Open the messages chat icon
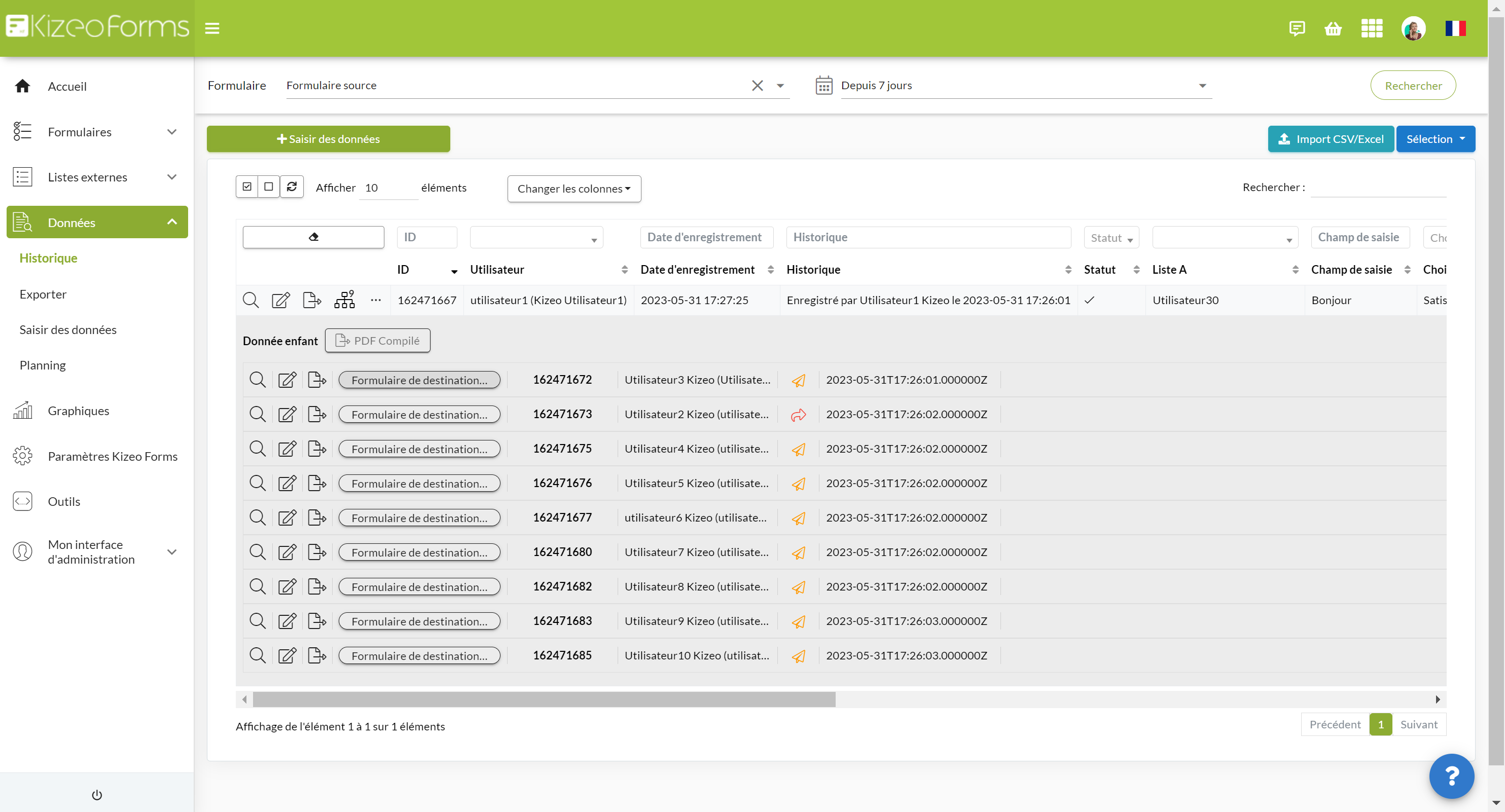This screenshot has width=1505, height=812. click(1297, 28)
